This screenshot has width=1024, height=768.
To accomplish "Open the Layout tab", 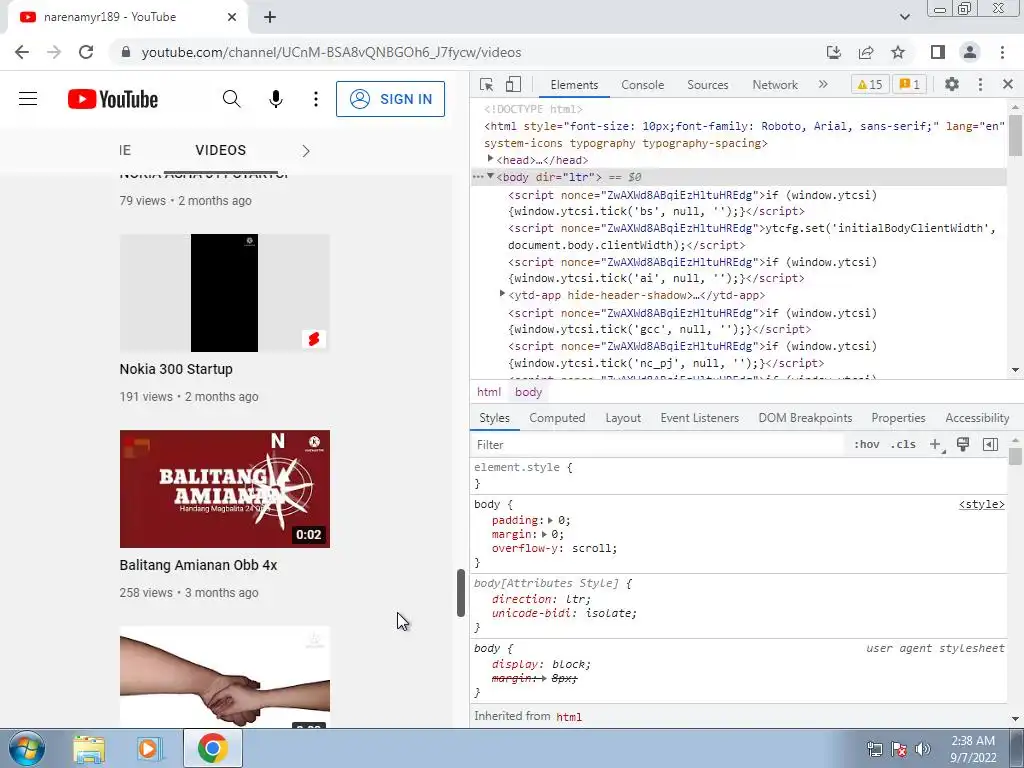I will pyautogui.click(x=623, y=418).
